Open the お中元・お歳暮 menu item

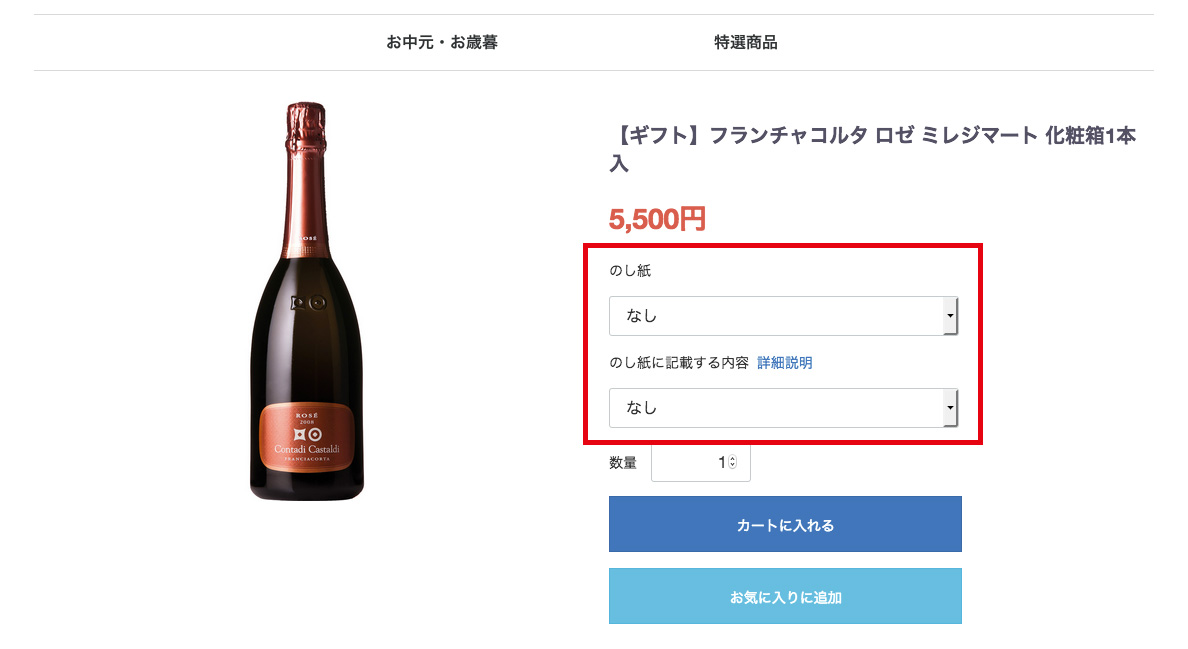coord(442,42)
